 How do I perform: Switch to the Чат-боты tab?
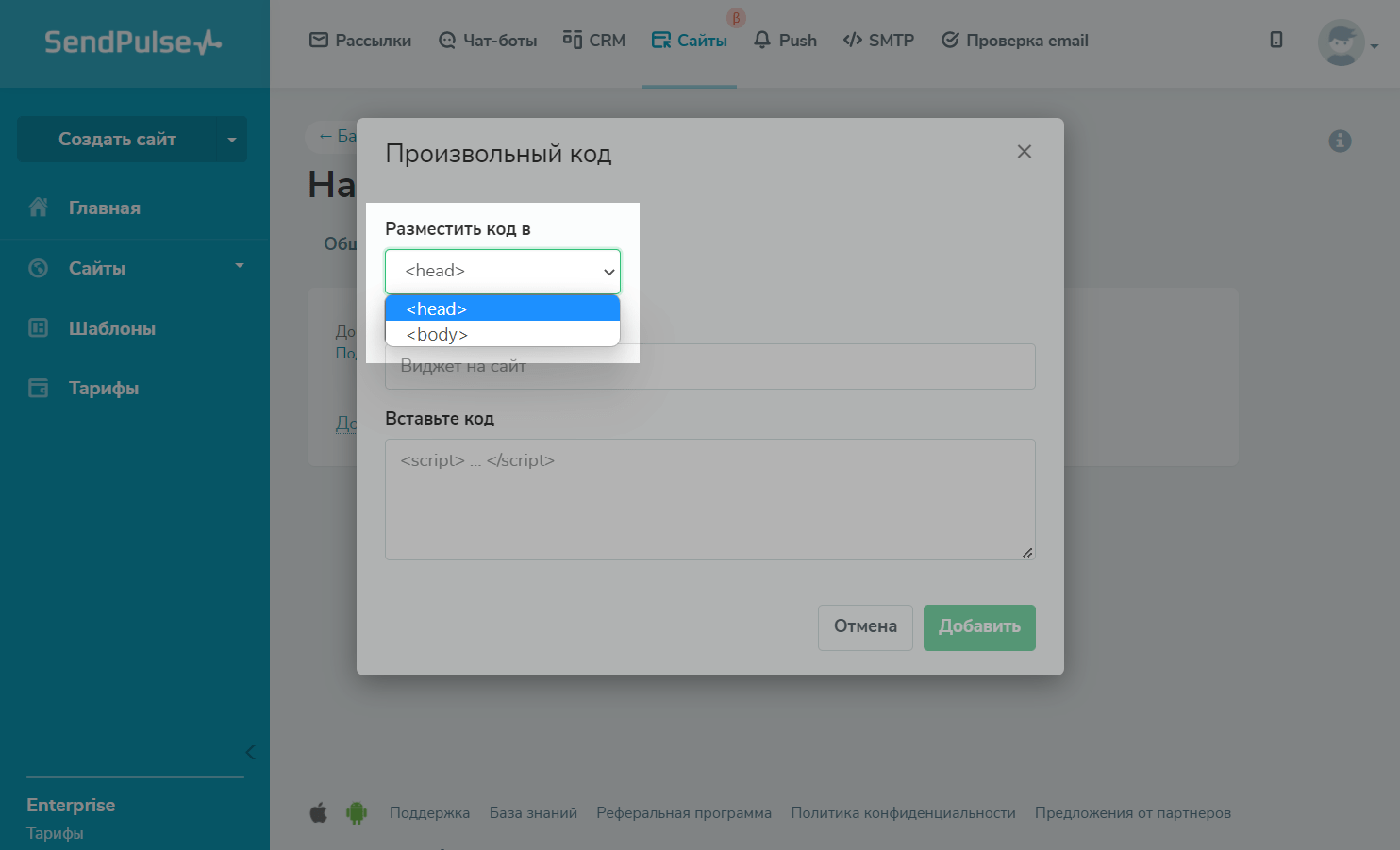[488, 41]
